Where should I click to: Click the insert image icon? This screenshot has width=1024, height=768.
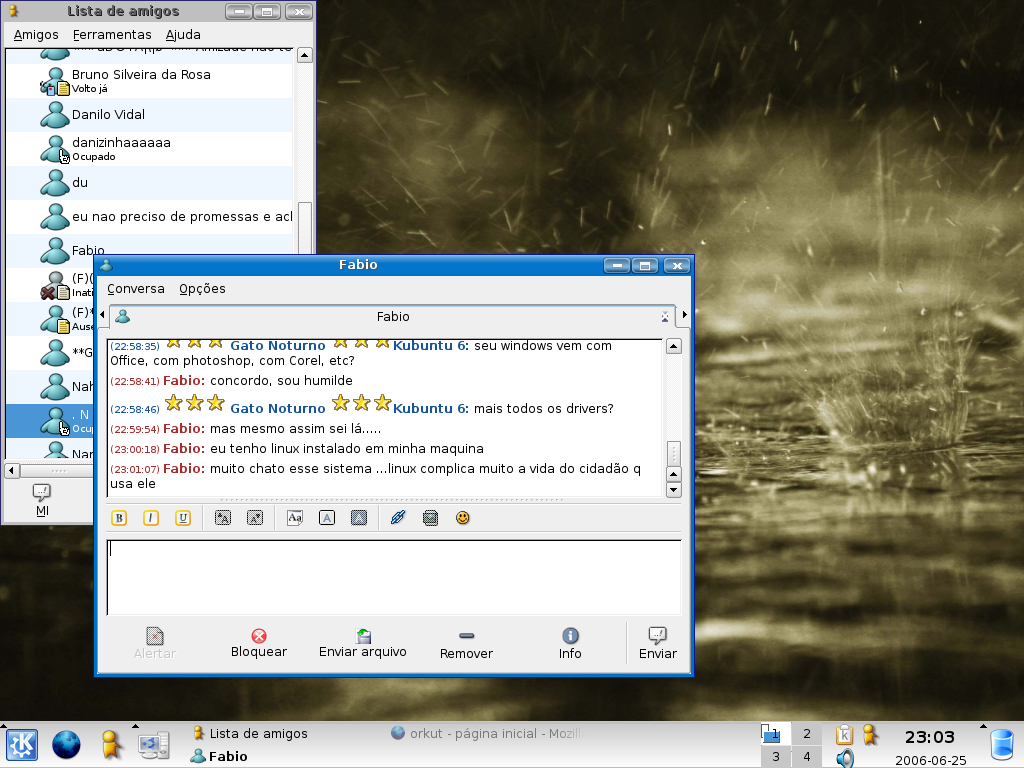[x=430, y=518]
